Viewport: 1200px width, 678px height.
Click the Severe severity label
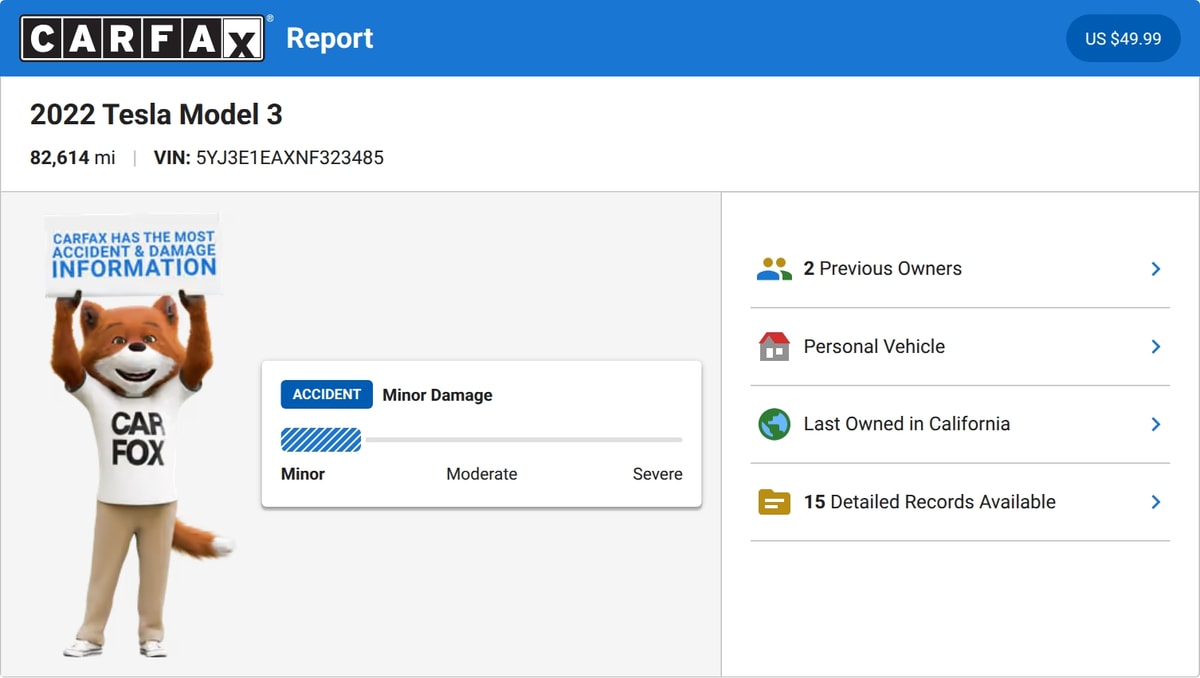pyautogui.click(x=658, y=474)
